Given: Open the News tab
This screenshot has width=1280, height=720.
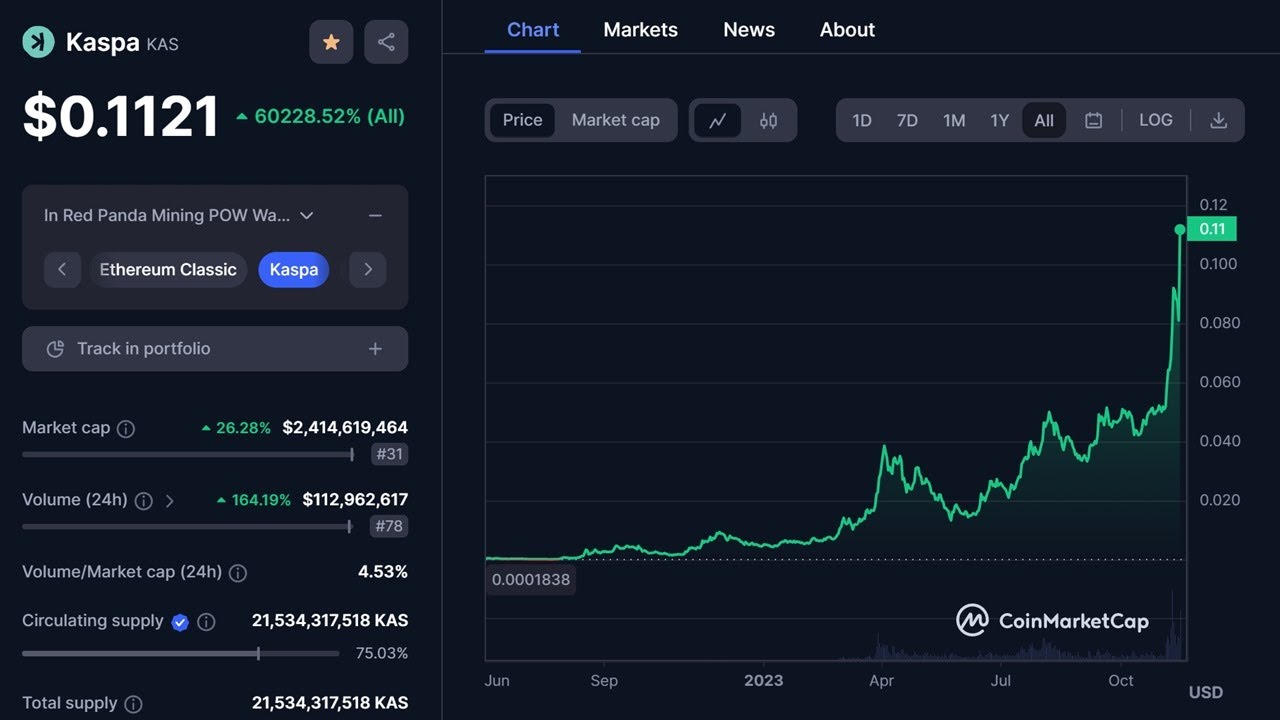Looking at the screenshot, I should pos(748,30).
